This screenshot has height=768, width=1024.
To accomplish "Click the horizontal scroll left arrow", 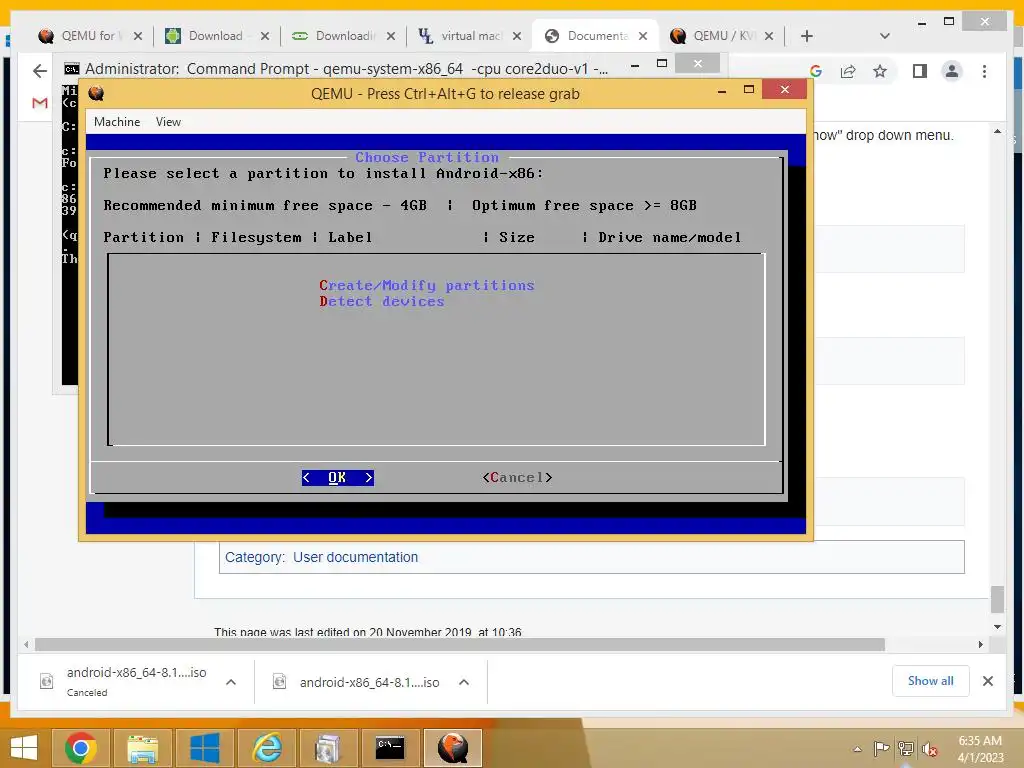I will point(26,645).
